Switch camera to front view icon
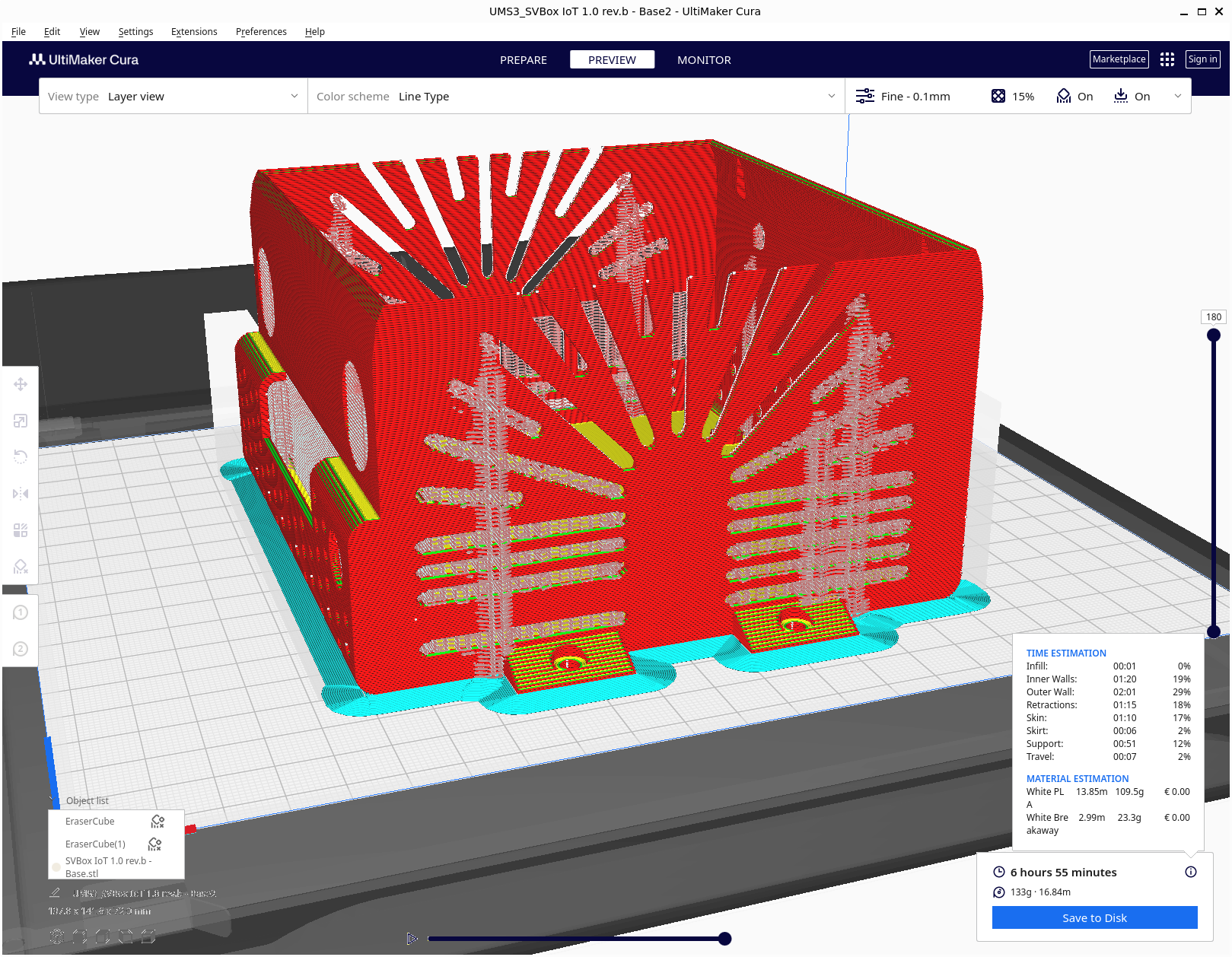Image resolution: width=1232 pixels, height=957 pixels. 80,936
